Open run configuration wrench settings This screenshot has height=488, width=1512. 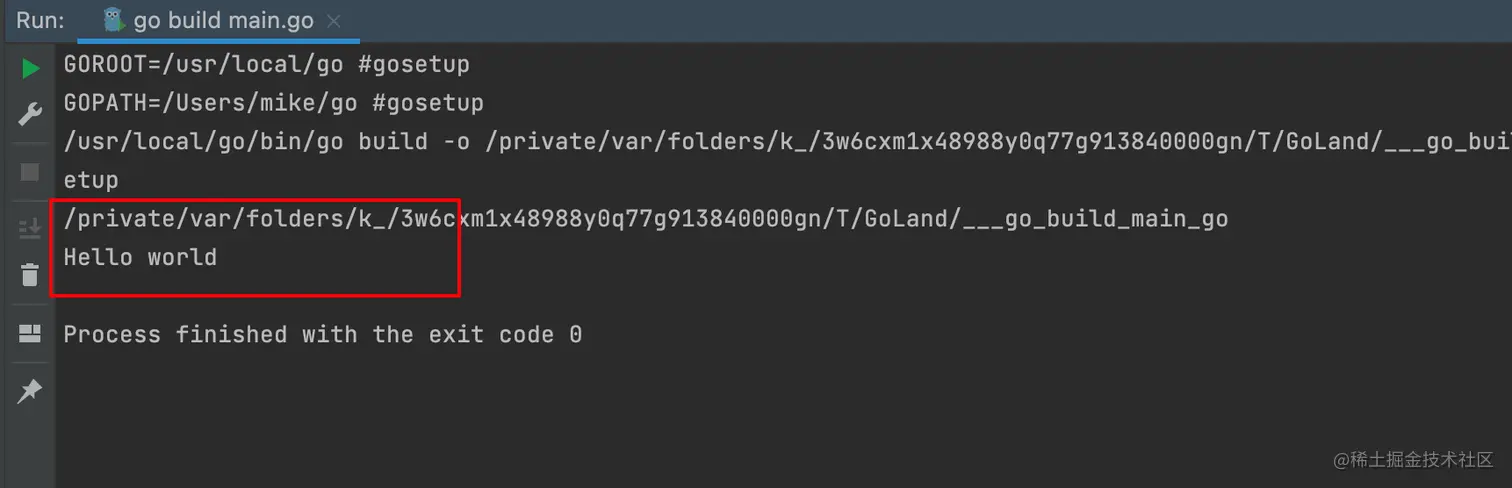point(30,114)
